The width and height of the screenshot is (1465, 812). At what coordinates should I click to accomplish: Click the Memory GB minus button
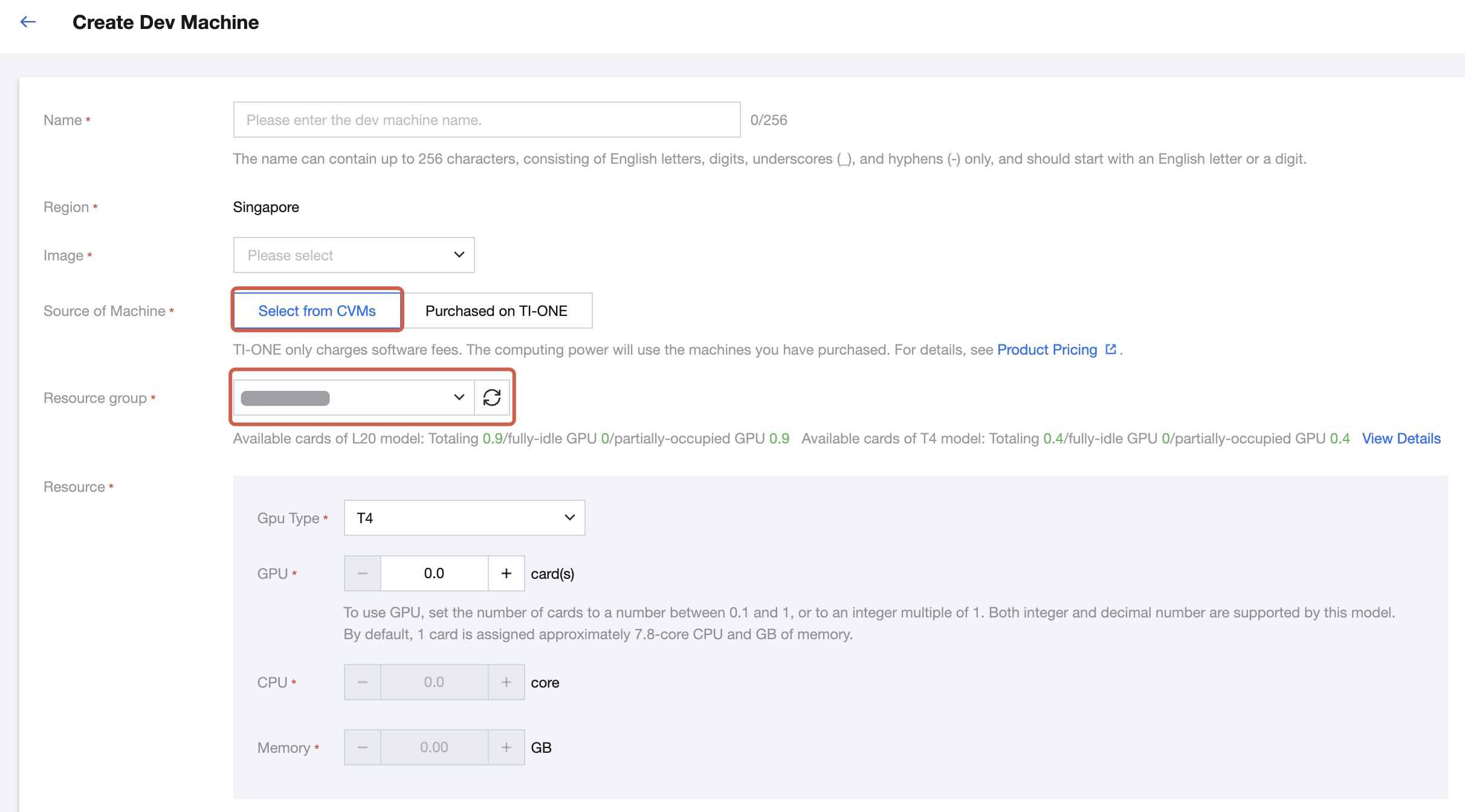(363, 747)
